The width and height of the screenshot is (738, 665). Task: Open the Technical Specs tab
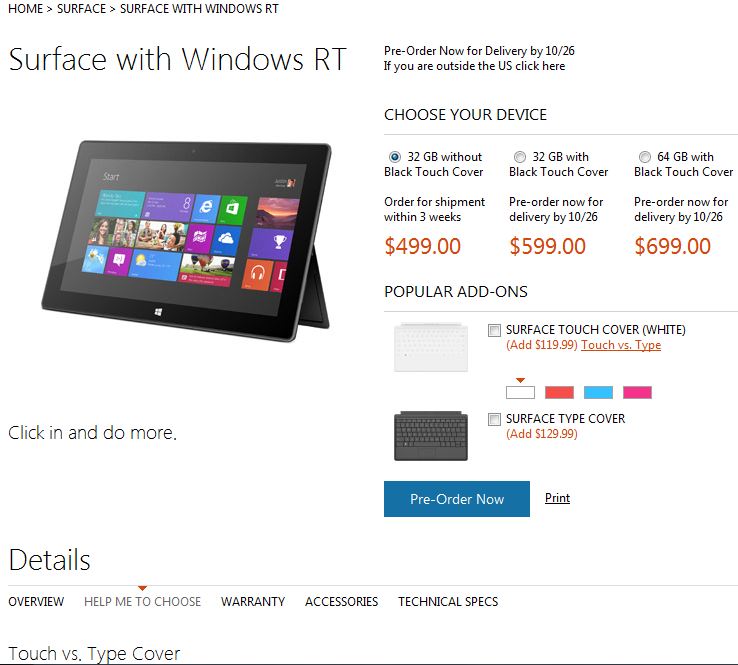448,601
